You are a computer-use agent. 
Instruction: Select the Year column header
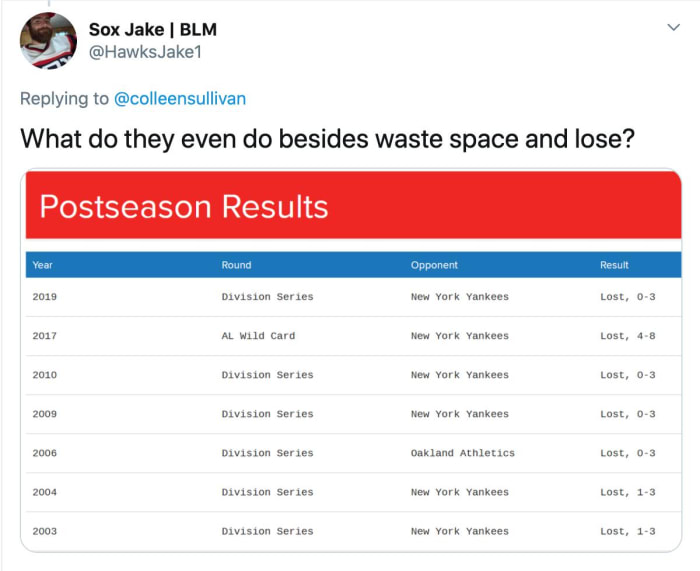coord(43,265)
